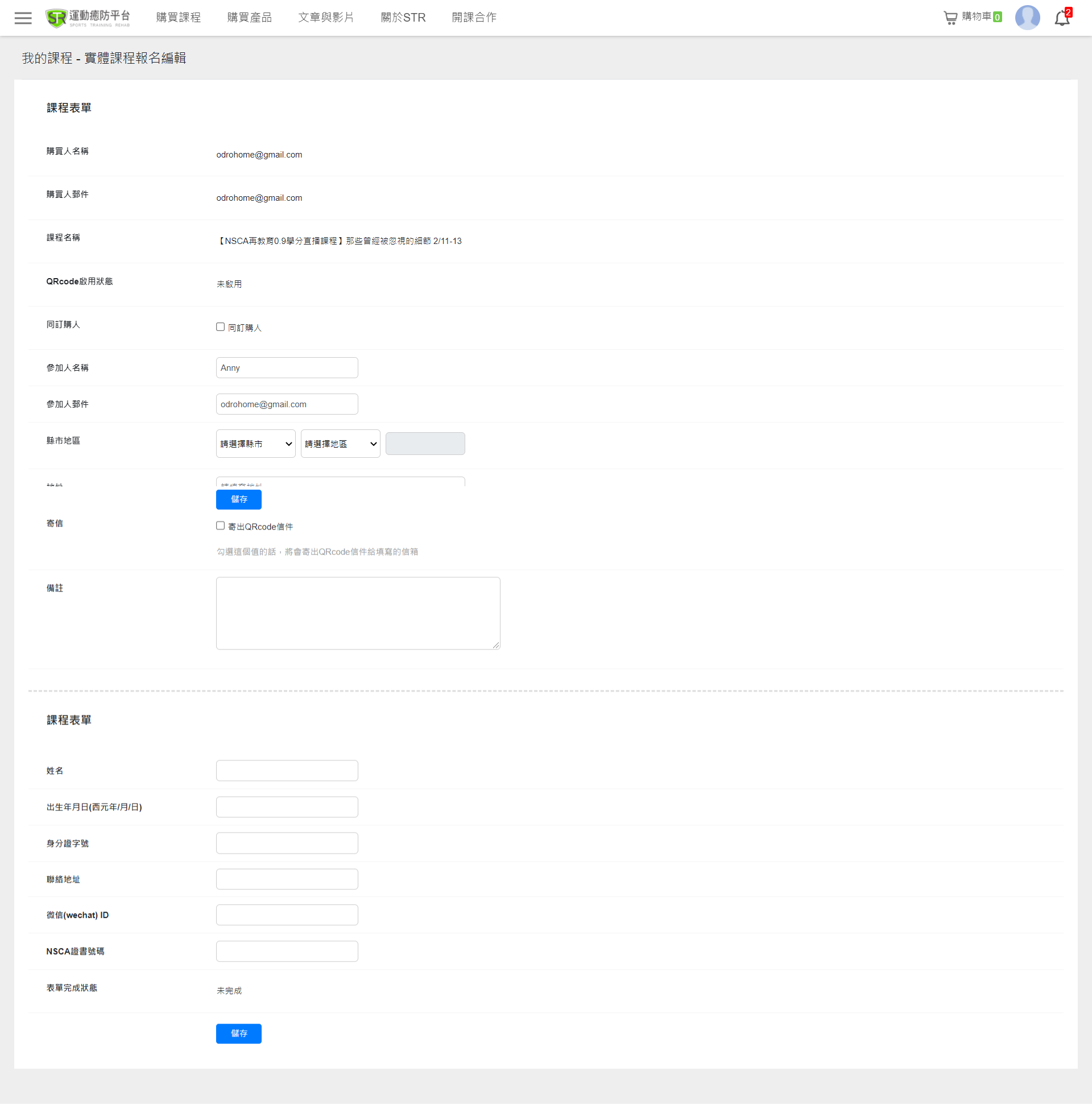
Task: Click into the 備註 textarea
Action: (x=358, y=613)
